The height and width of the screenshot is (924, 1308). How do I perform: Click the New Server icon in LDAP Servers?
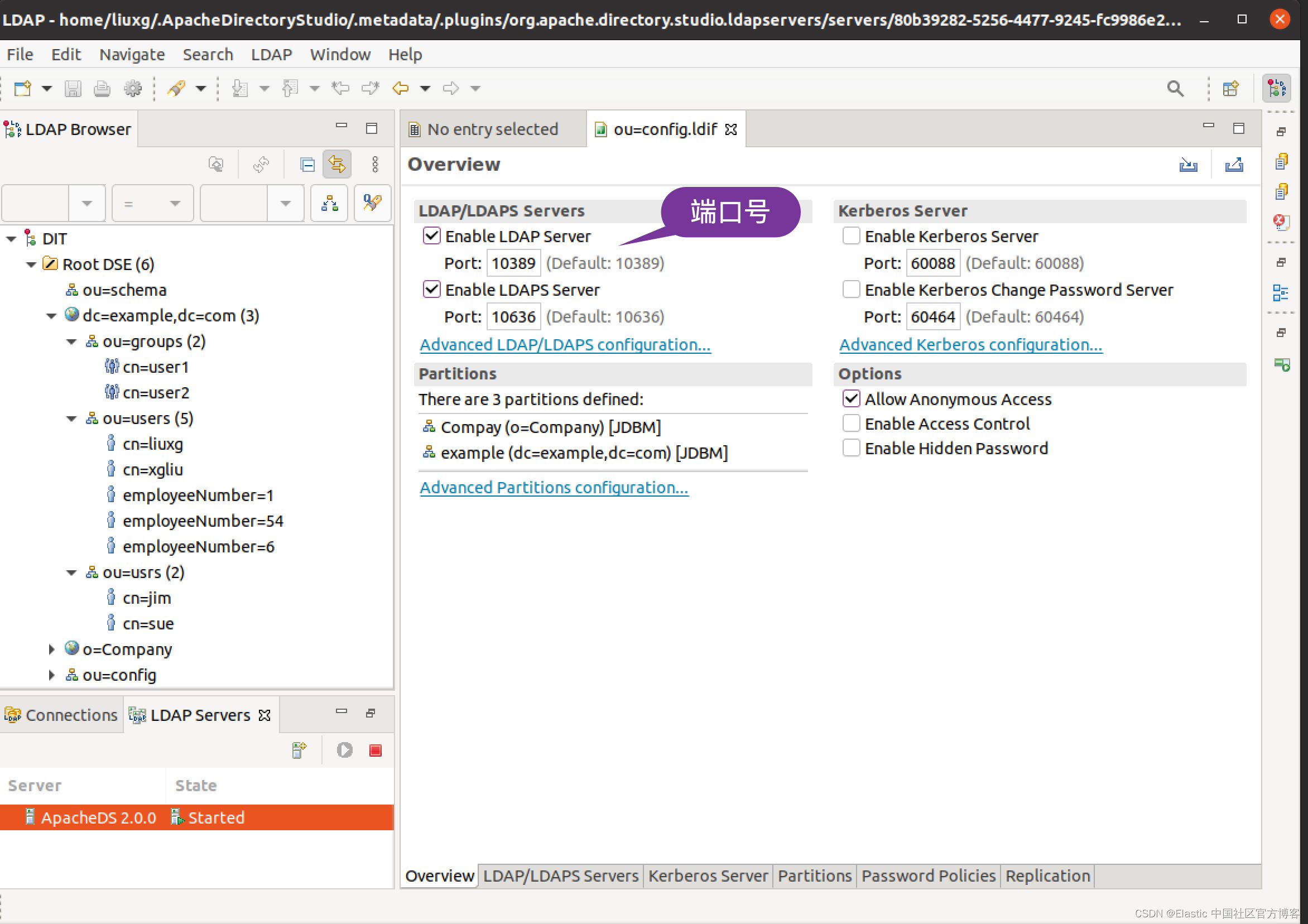[299, 750]
